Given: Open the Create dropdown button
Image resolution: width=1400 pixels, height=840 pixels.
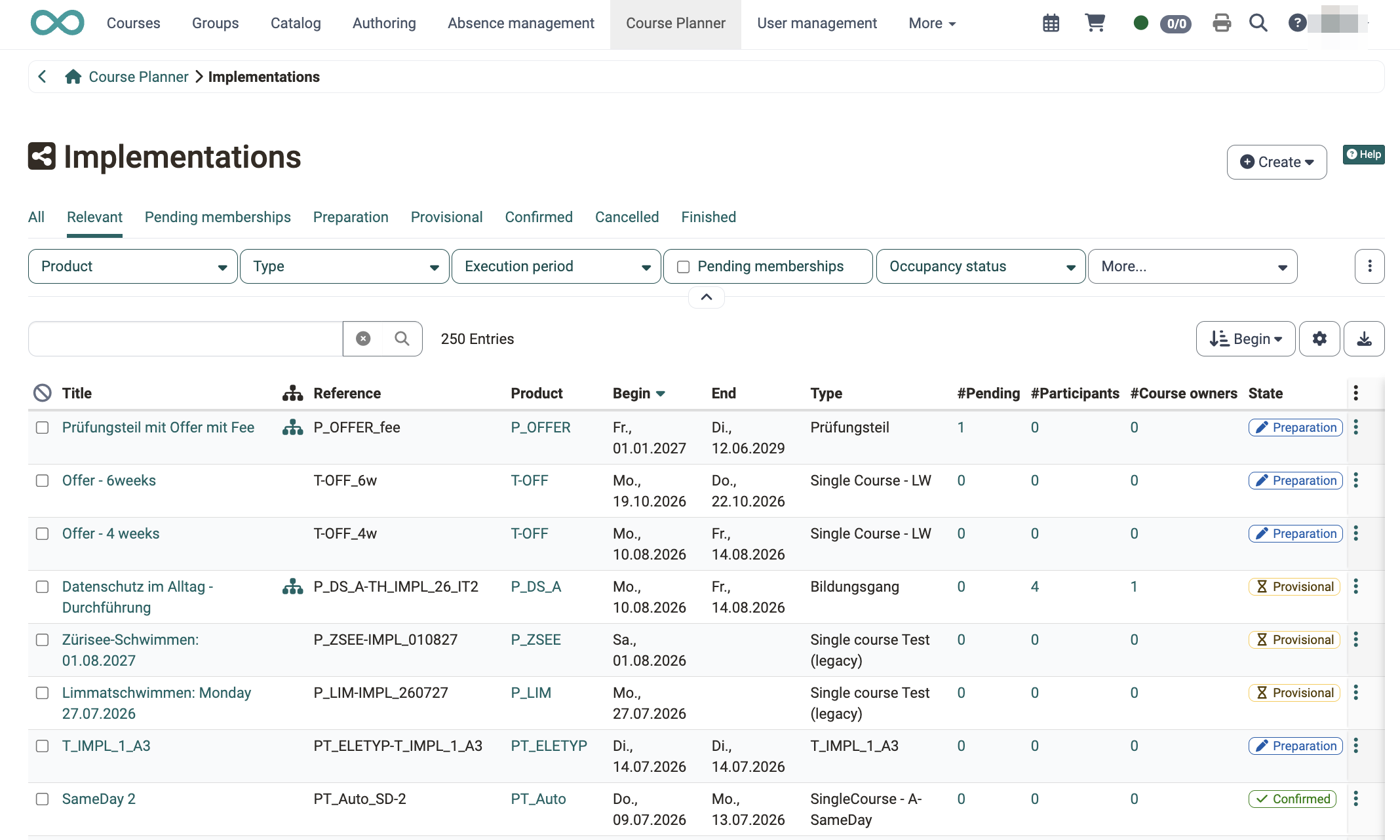Looking at the screenshot, I should coord(1277,162).
